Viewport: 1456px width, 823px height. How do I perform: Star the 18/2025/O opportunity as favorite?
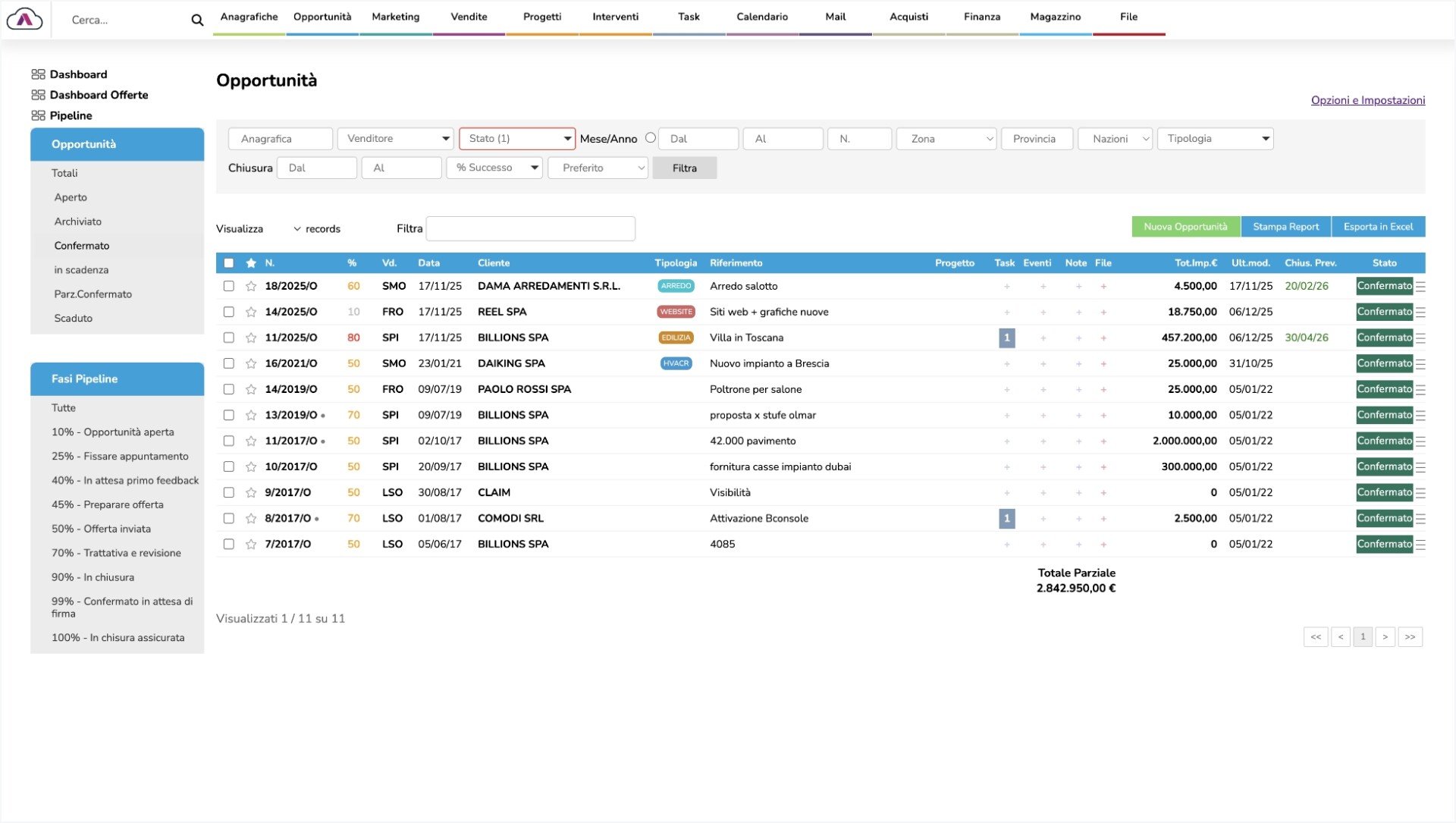pos(251,287)
